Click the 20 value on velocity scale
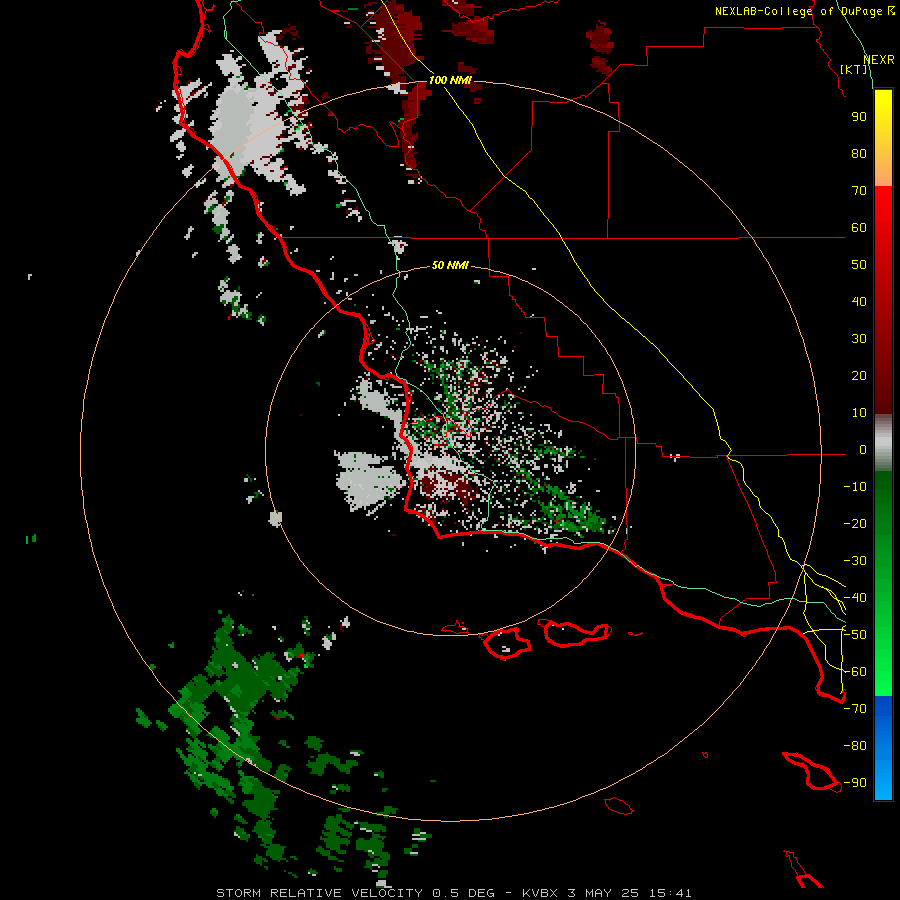 [x=859, y=375]
